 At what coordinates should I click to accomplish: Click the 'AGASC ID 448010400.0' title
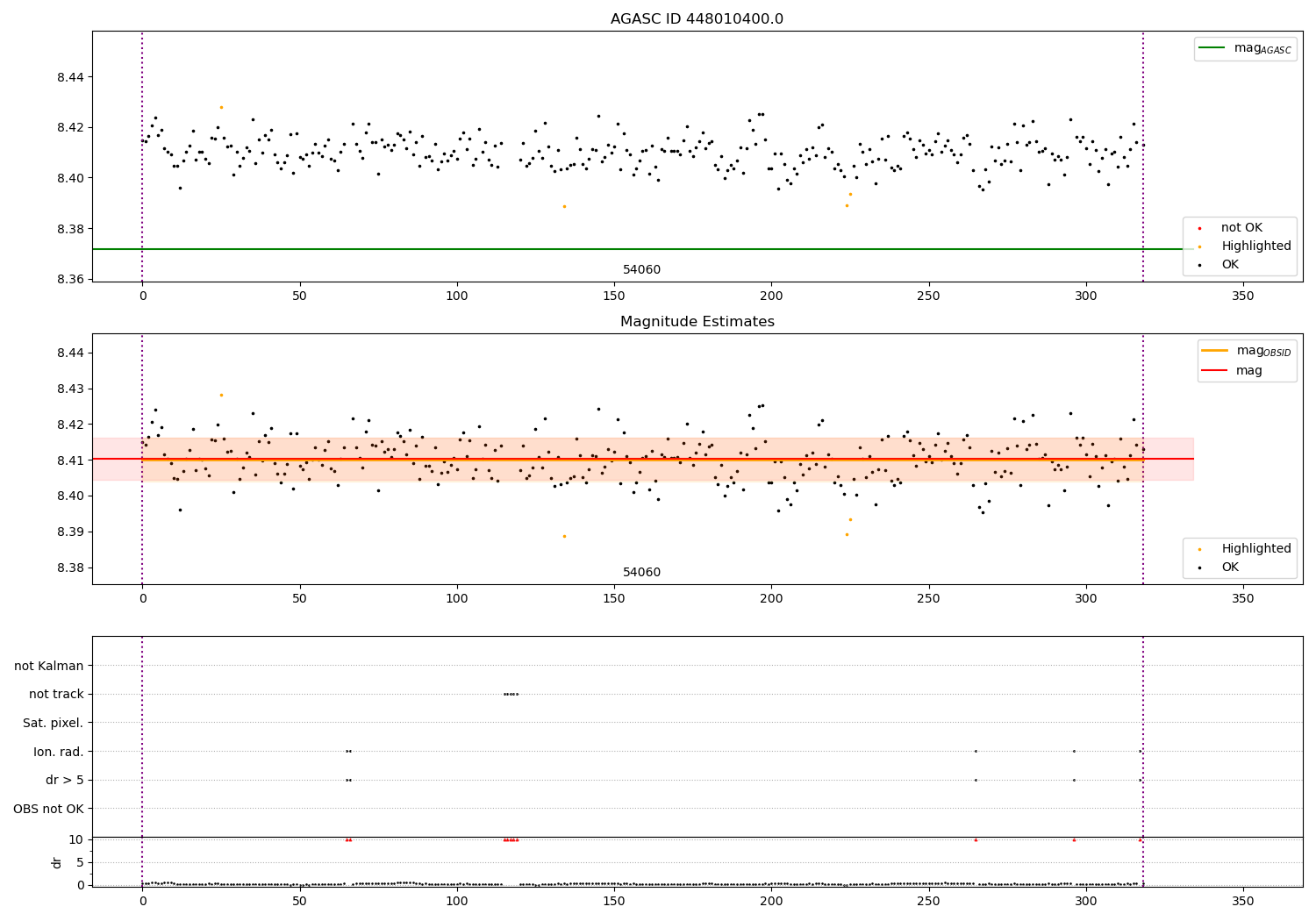(697, 19)
